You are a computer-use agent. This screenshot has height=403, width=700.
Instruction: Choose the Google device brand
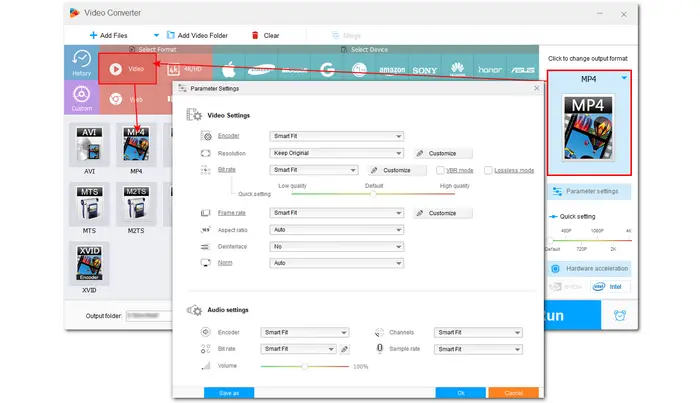327,70
